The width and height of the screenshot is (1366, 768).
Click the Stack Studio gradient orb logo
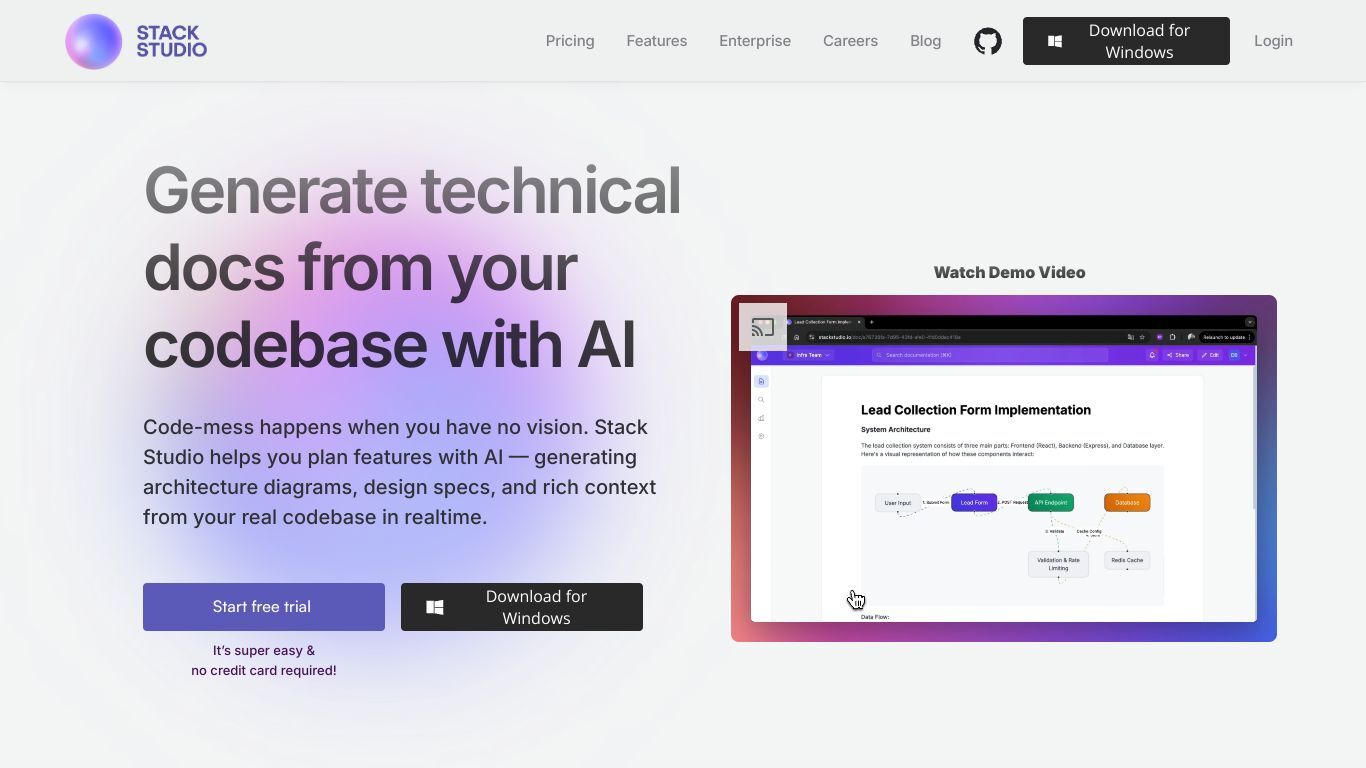point(94,41)
